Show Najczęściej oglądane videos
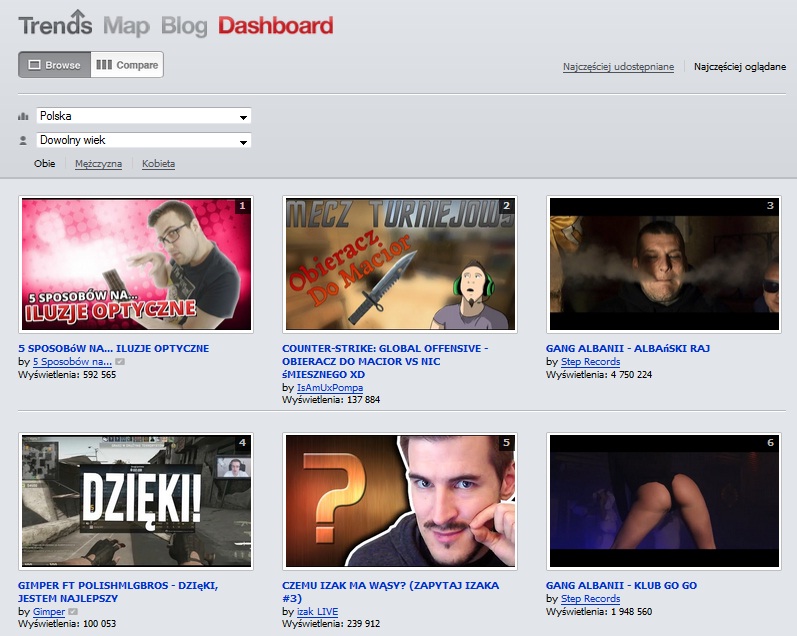The width and height of the screenshot is (797, 636). [x=740, y=67]
